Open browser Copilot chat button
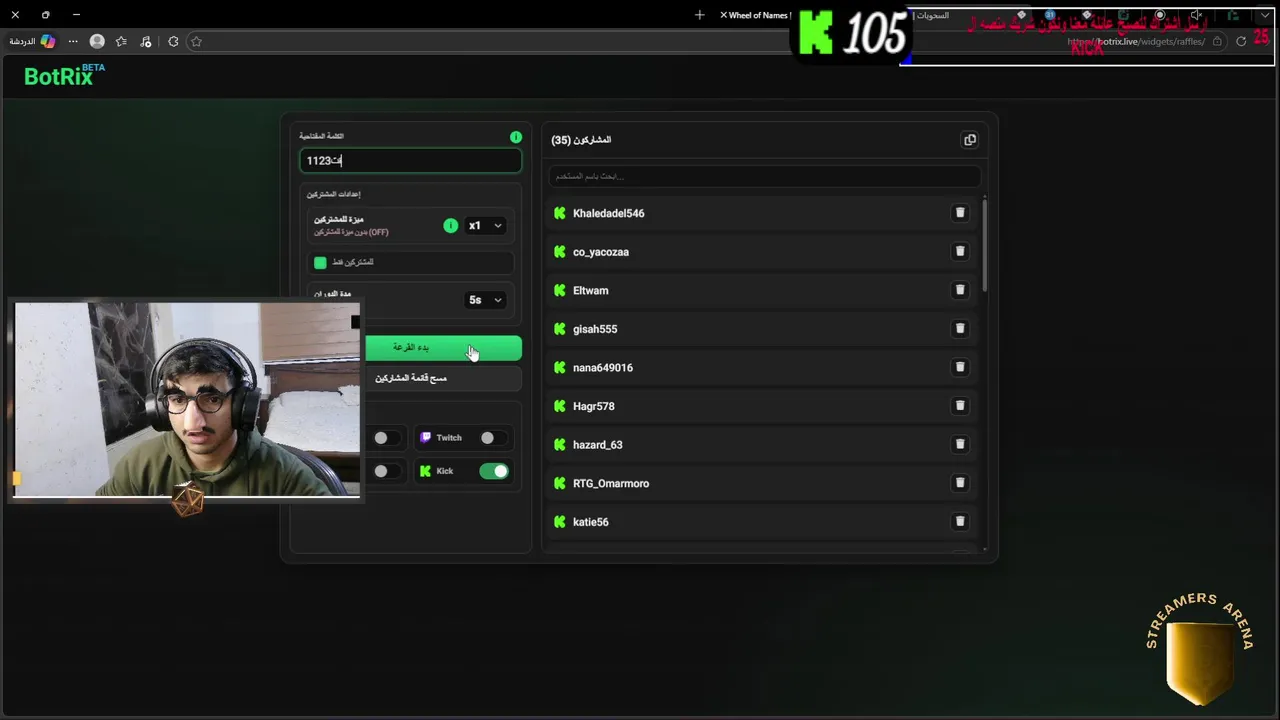1280x720 pixels. 34,41
